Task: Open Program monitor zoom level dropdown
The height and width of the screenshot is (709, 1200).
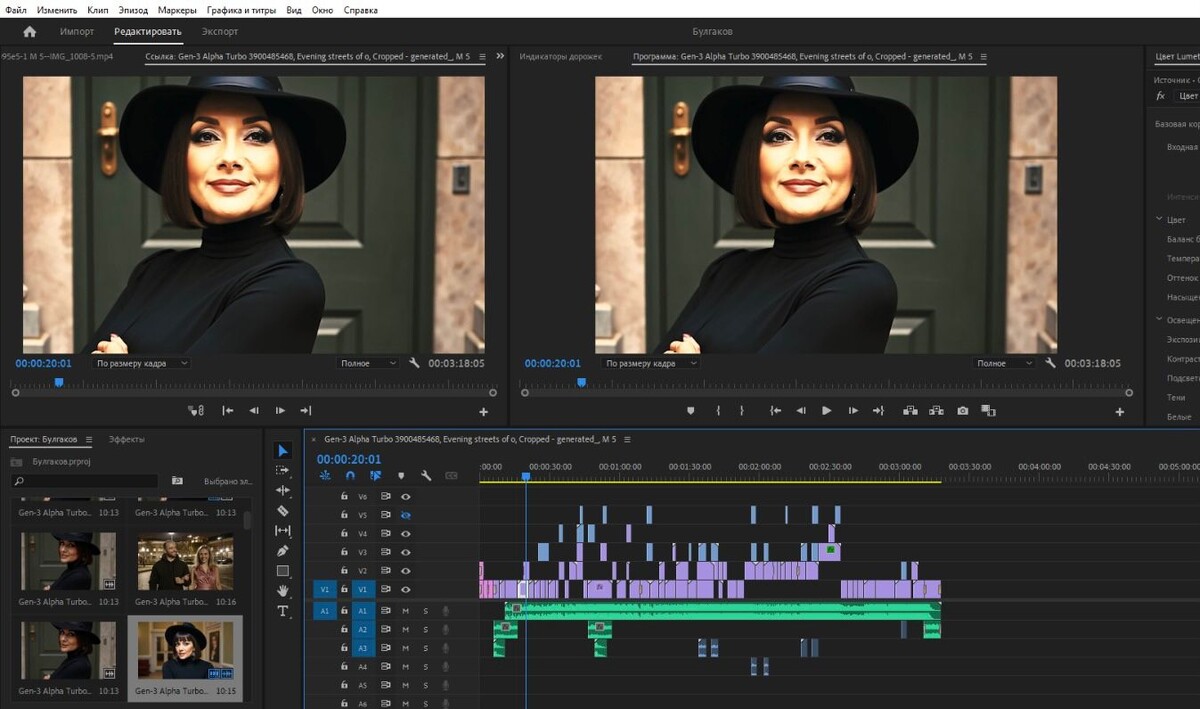Action: pyautogui.click(x=651, y=363)
